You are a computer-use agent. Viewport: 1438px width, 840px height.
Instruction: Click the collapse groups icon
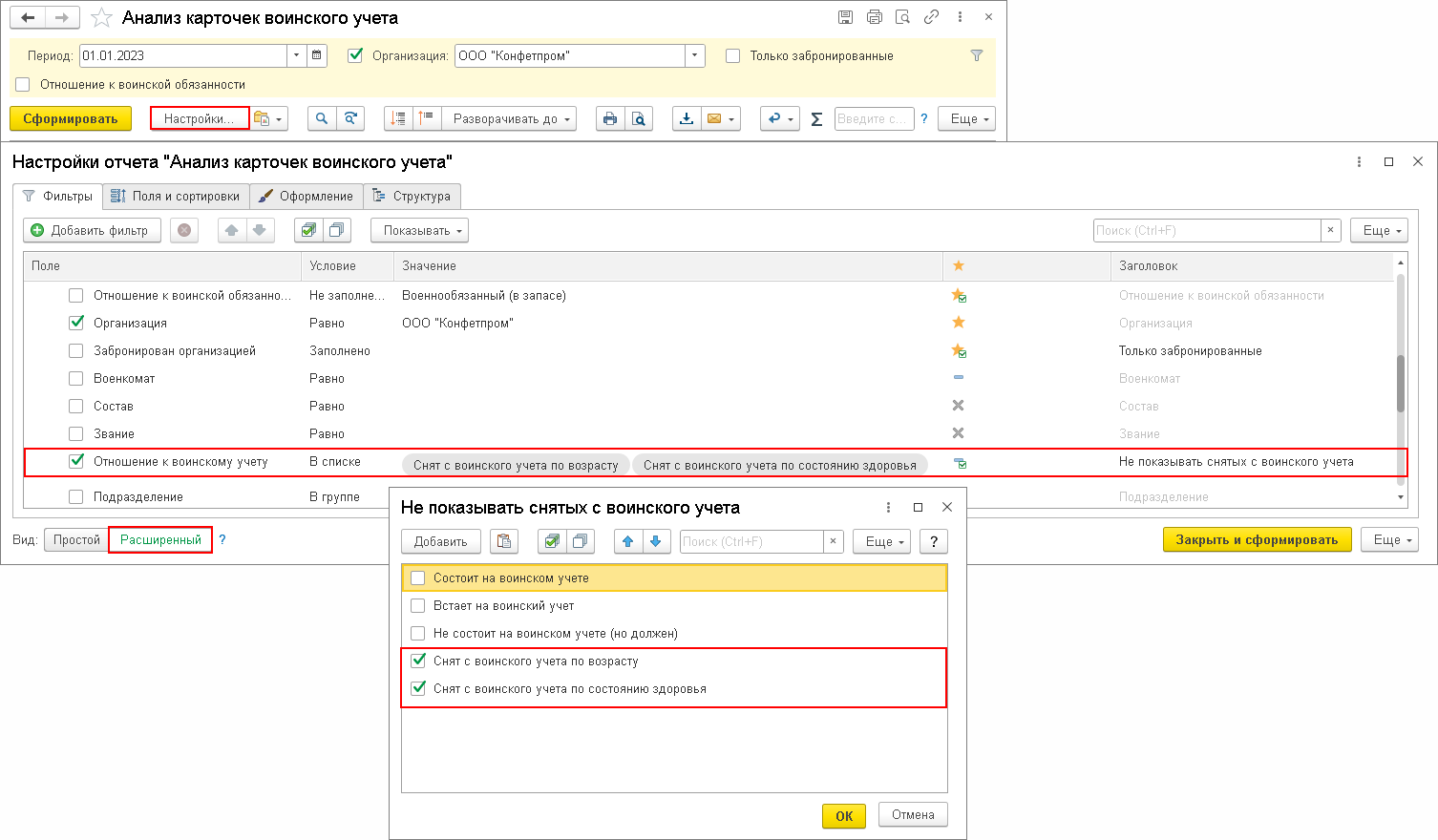pyautogui.click(x=398, y=118)
